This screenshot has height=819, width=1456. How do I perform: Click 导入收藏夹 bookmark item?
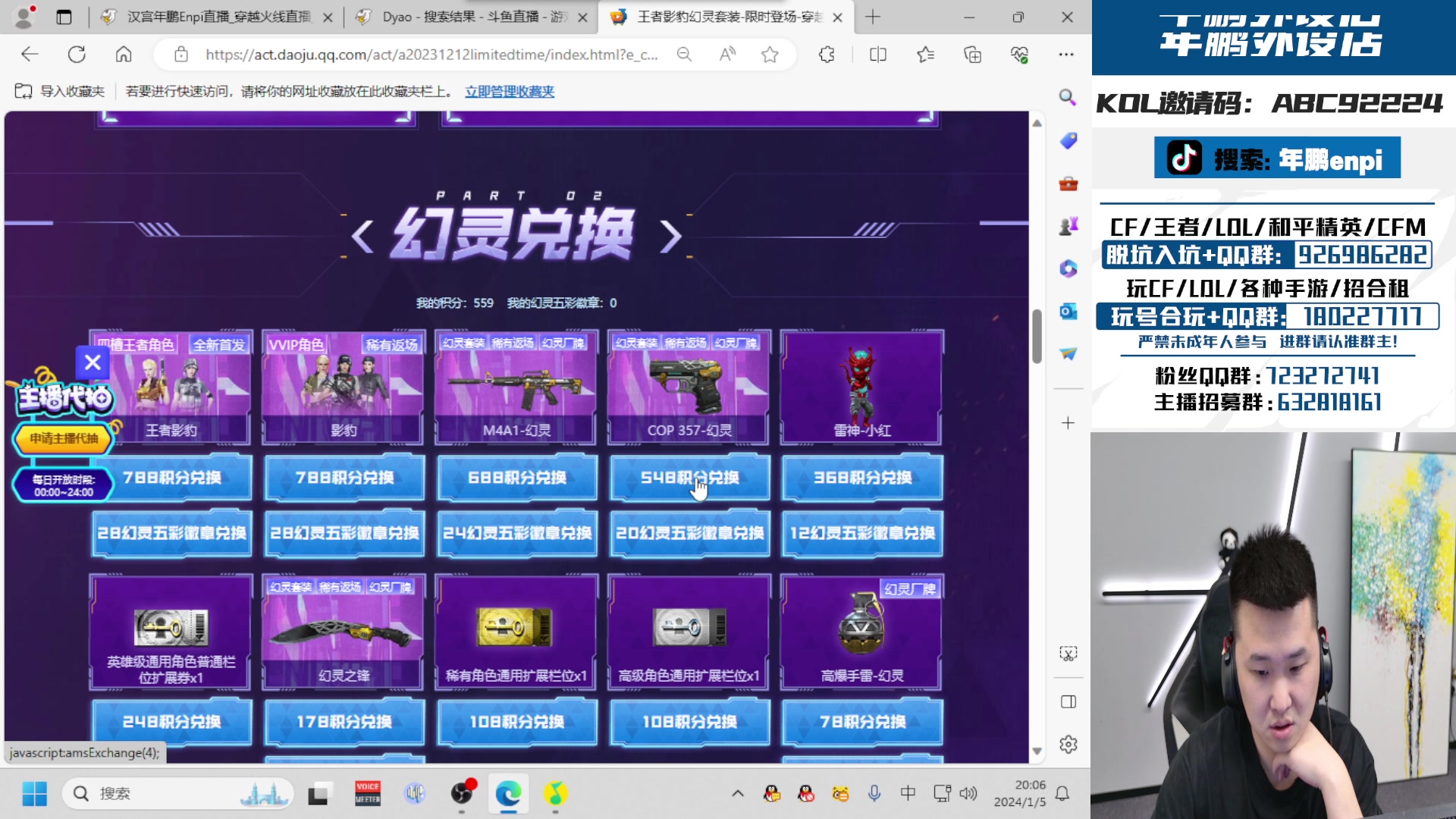coord(60,91)
